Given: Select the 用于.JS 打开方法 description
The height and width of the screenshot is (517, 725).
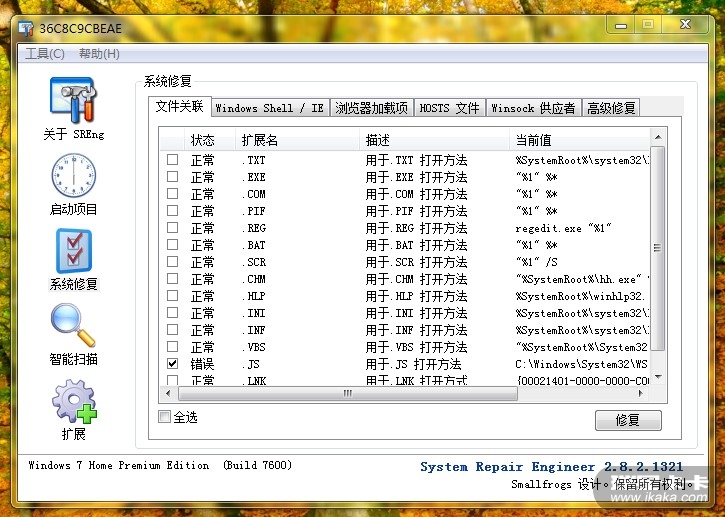Looking at the screenshot, I should click(x=413, y=364).
